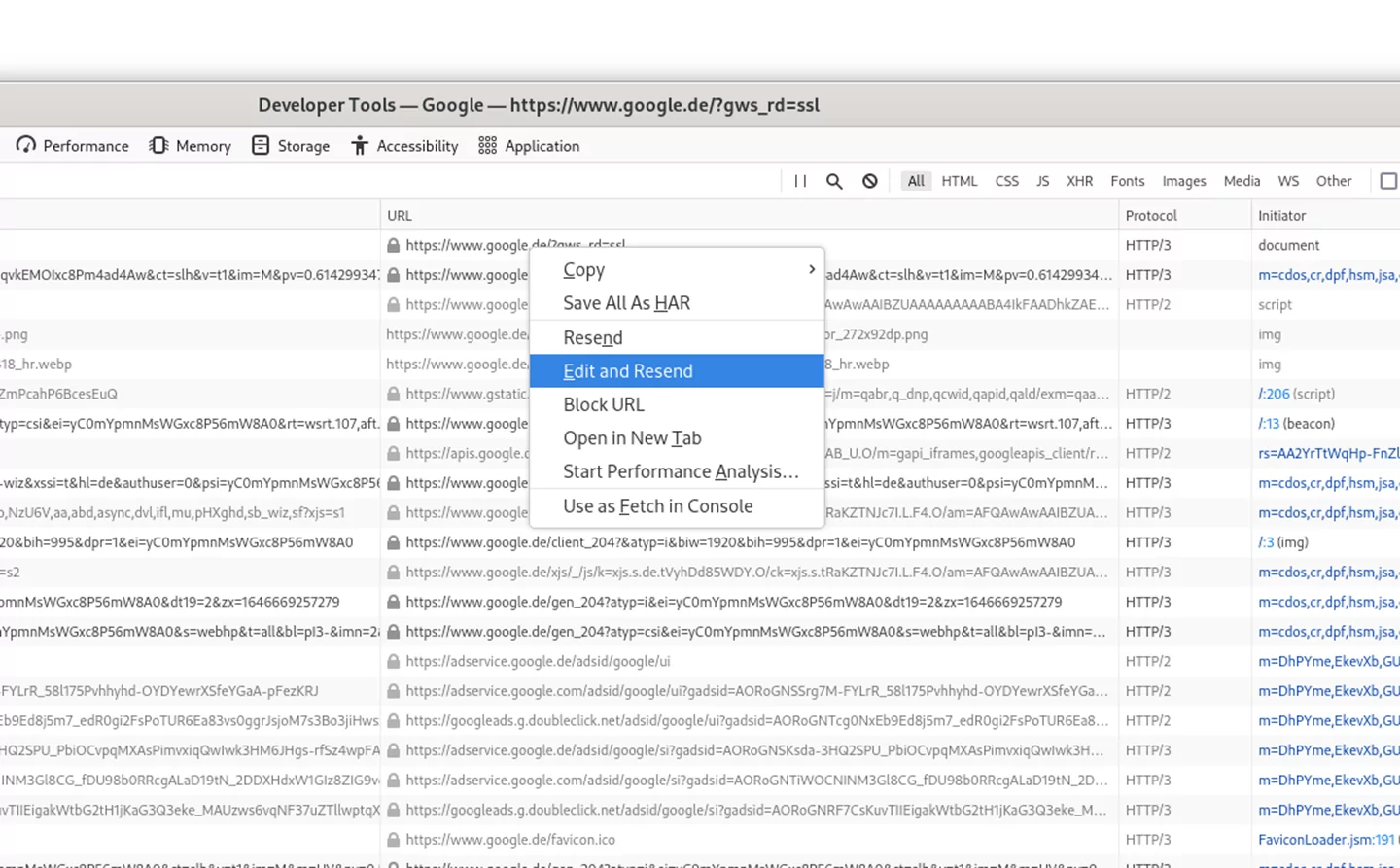Click the lock icon of doubleclick.net/adsid/google/si
1400x868 pixels.
point(394,810)
